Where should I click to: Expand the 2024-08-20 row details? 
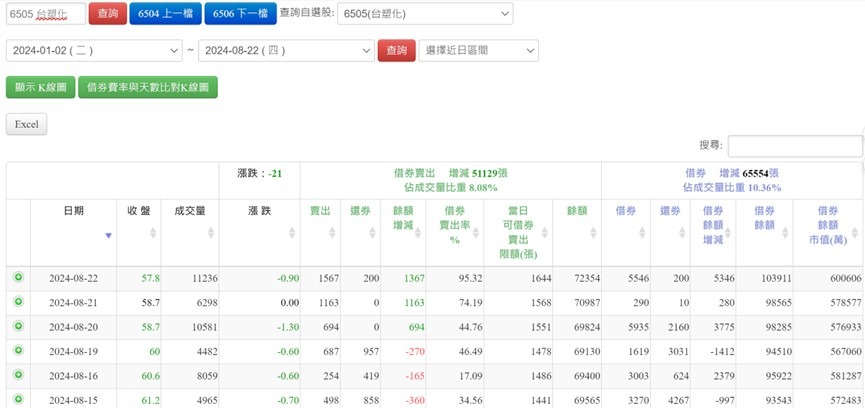18,326
